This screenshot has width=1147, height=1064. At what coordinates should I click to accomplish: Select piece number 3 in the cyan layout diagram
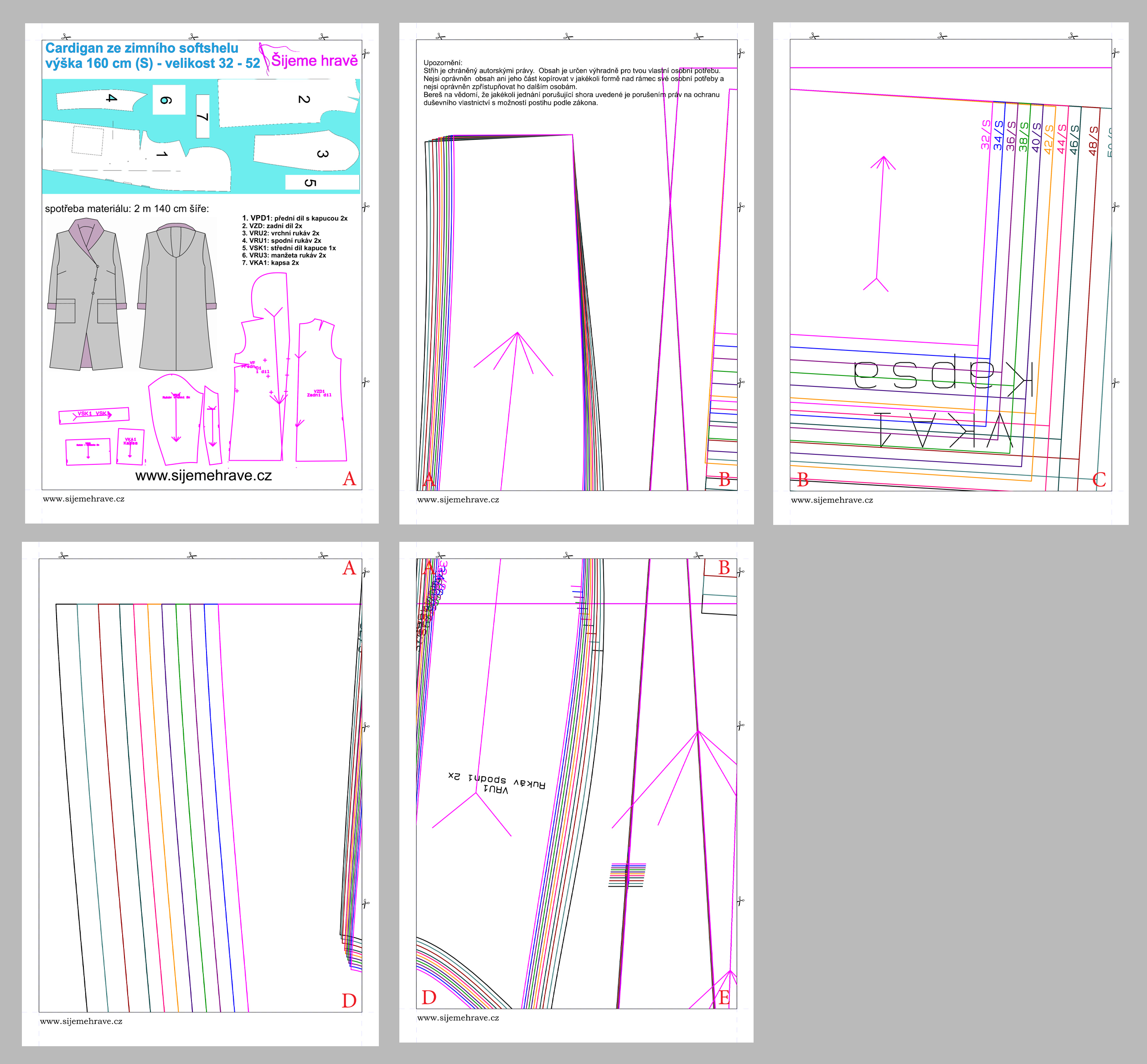(322, 154)
